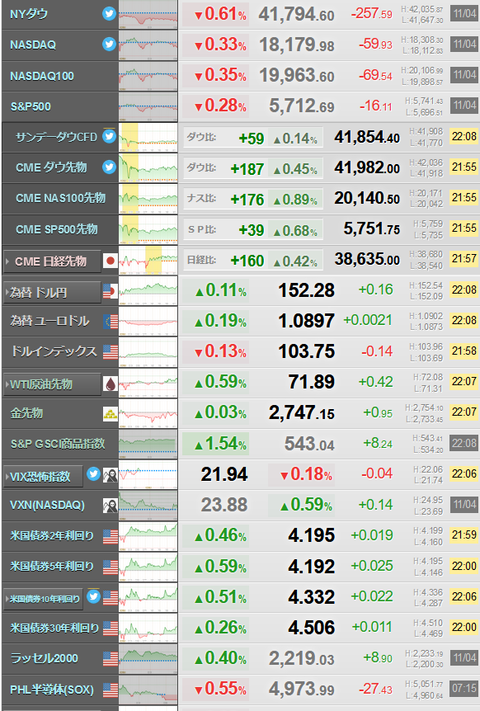Click WTI price value 71.89

point(311,382)
